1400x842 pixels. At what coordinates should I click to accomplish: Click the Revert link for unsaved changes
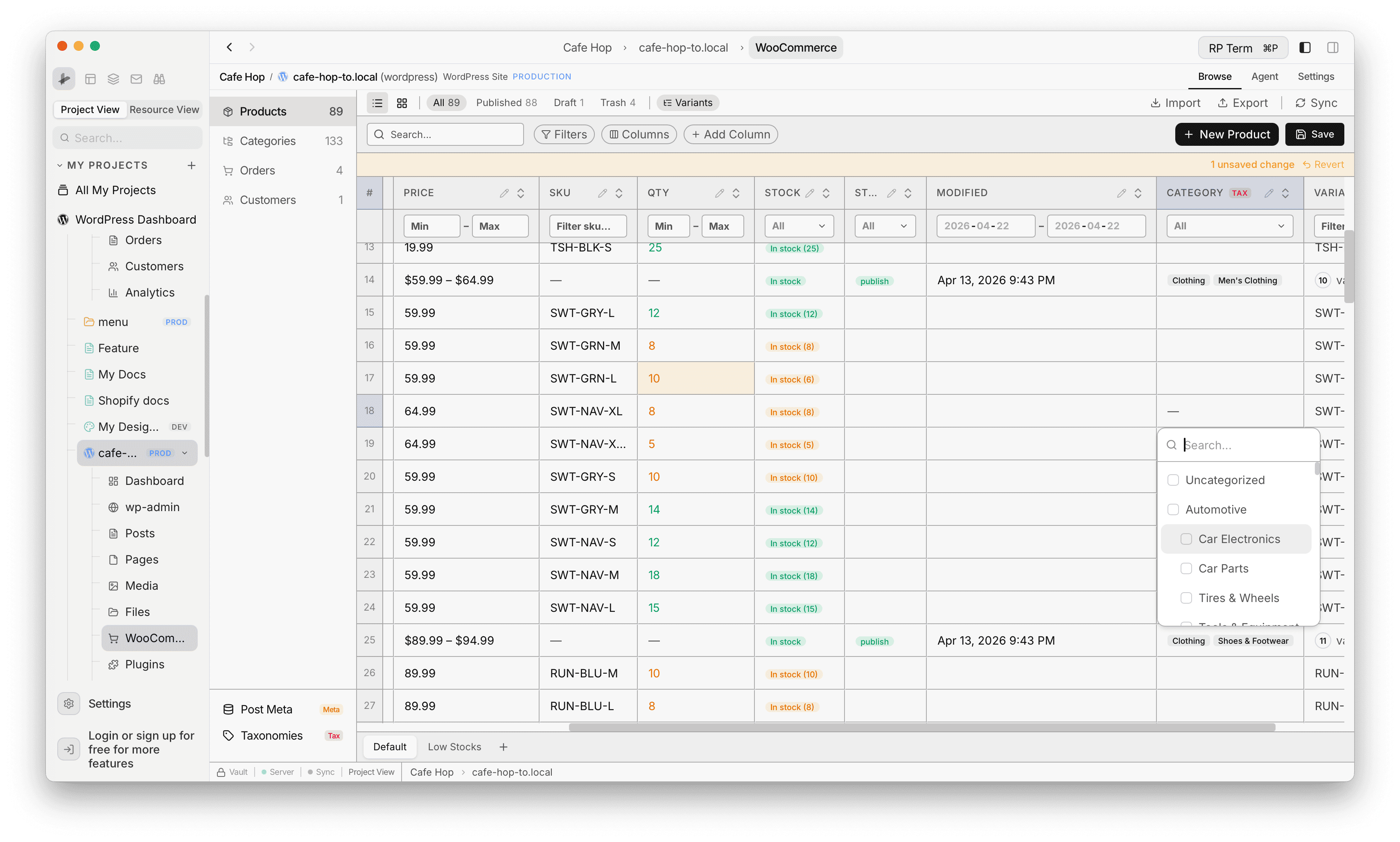1323,164
